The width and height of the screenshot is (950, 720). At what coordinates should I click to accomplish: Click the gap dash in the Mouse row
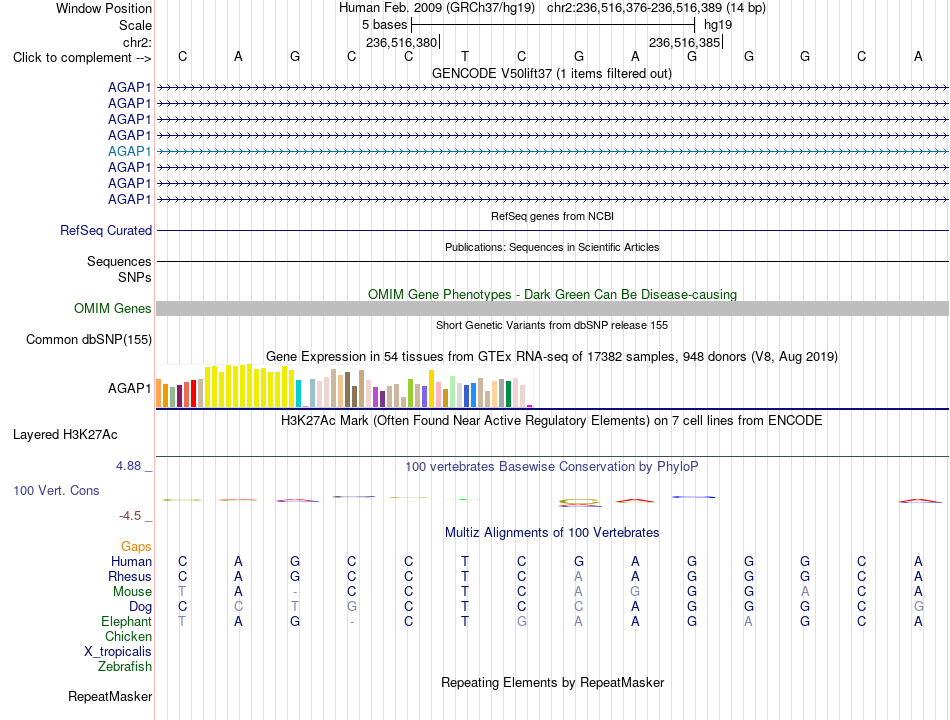pos(295,592)
